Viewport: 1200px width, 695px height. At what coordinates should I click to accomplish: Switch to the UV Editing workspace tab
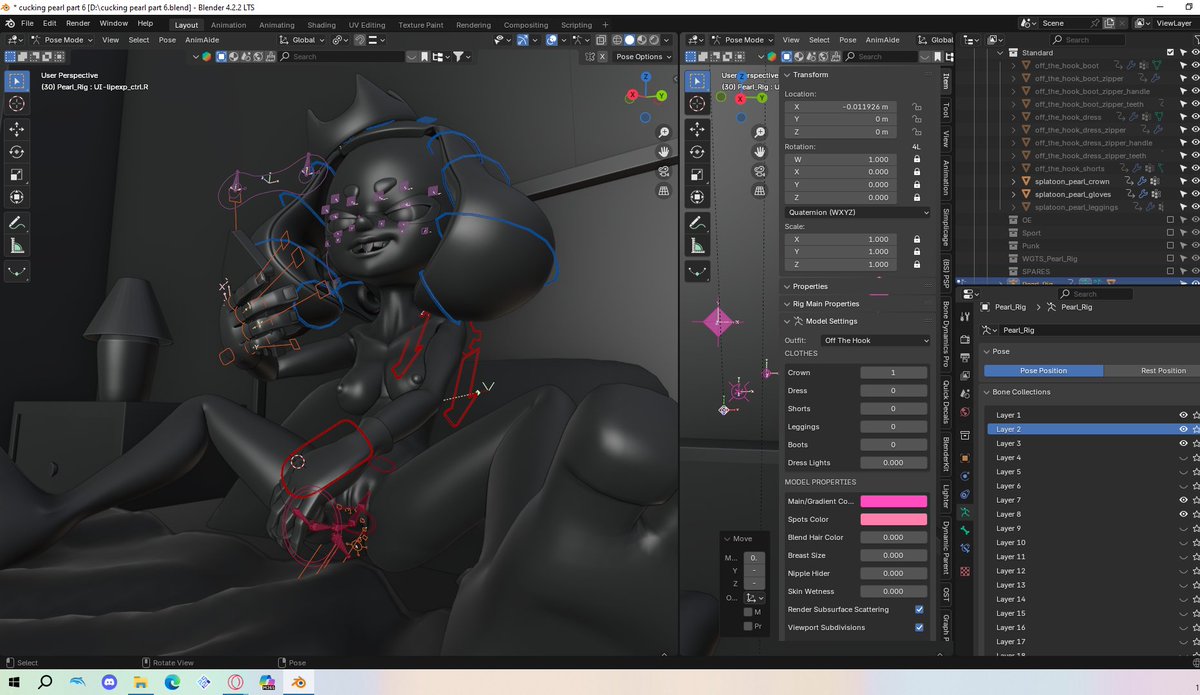367,25
